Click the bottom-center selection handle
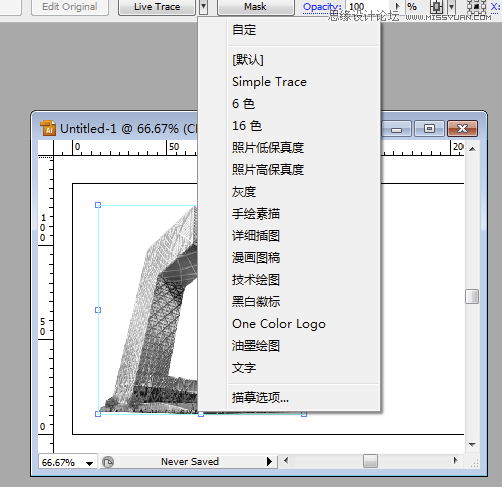This screenshot has height=487, width=502. click(x=201, y=414)
